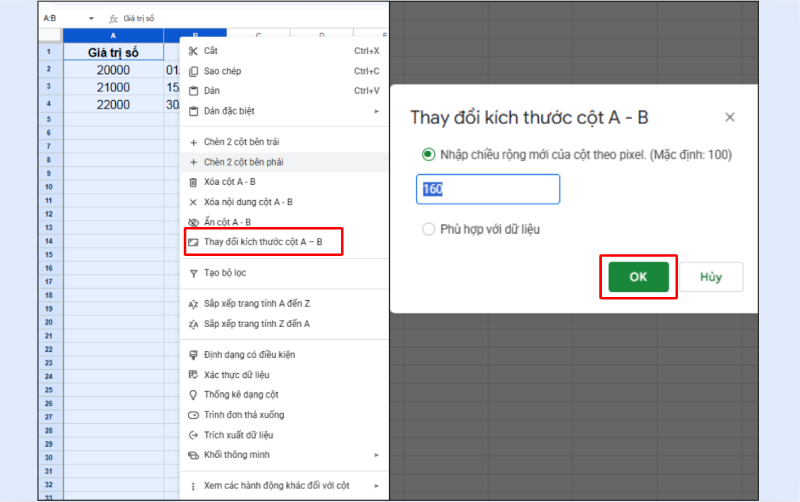Viewport: 800px width, 502px height.
Task: Choose Chèn 2 cột bên trái
Action: point(284,142)
